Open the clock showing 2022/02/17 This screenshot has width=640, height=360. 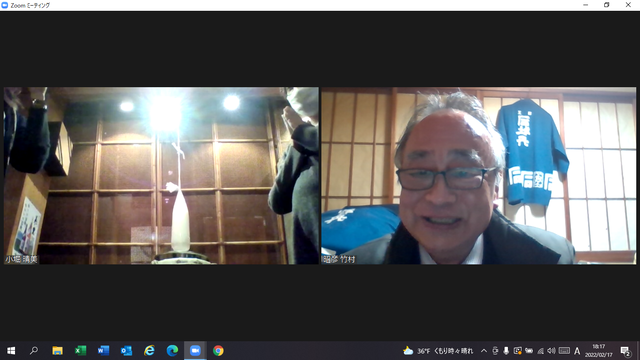[x=599, y=351]
